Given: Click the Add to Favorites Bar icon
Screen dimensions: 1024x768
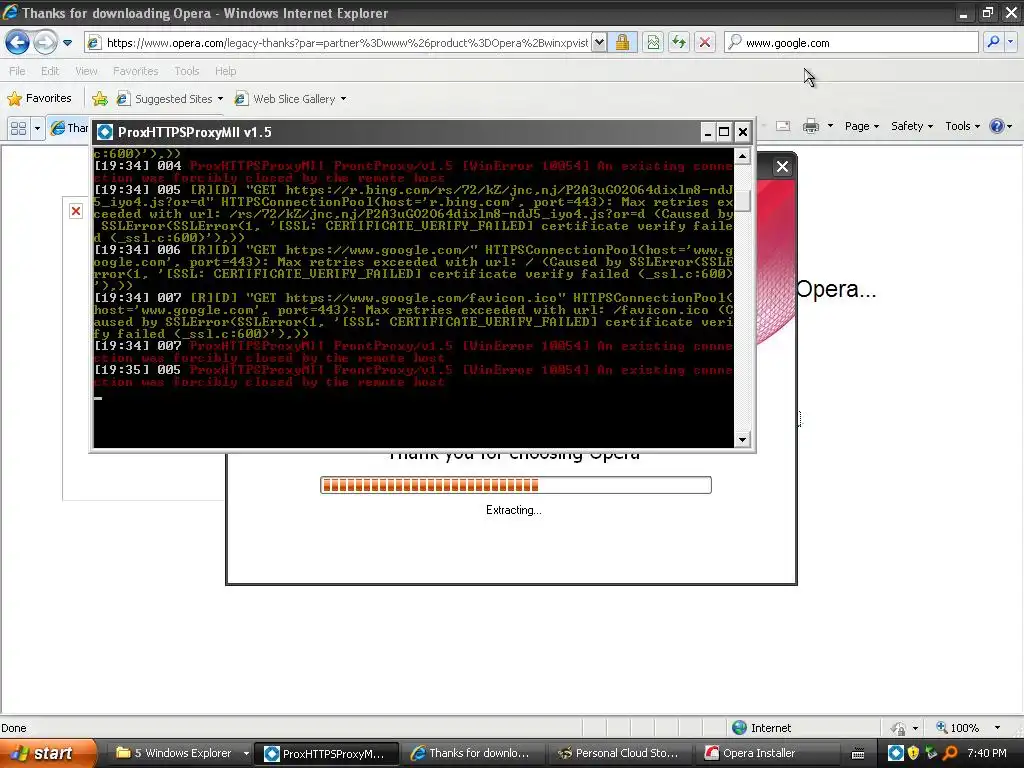Looking at the screenshot, I should coord(100,99).
